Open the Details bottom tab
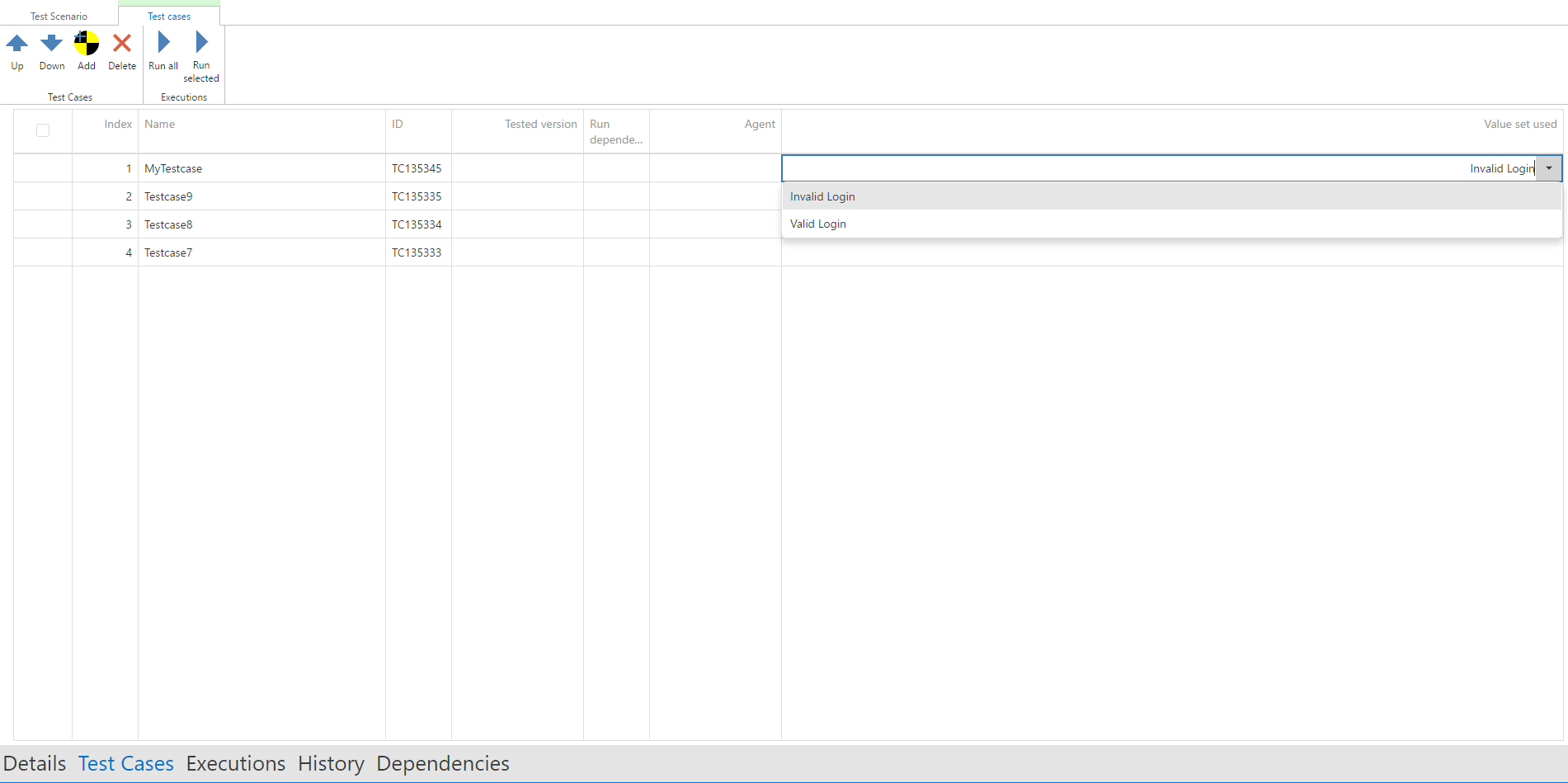This screenshot has height=783, width=1568. click(x=35, y=763)
